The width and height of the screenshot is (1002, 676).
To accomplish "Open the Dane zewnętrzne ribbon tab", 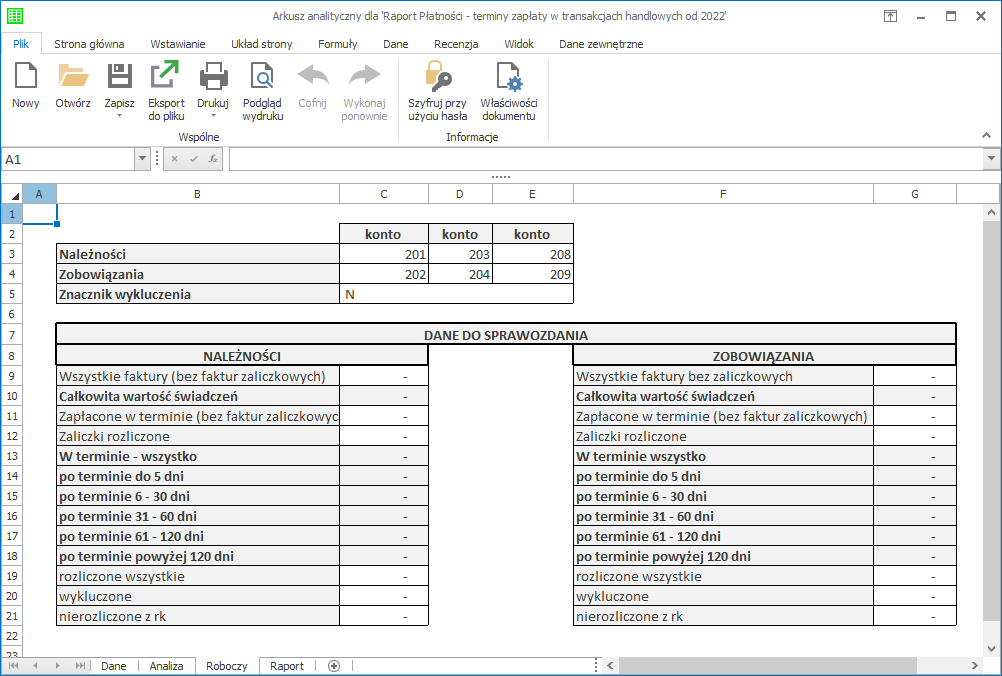I will tap(600, 44).
